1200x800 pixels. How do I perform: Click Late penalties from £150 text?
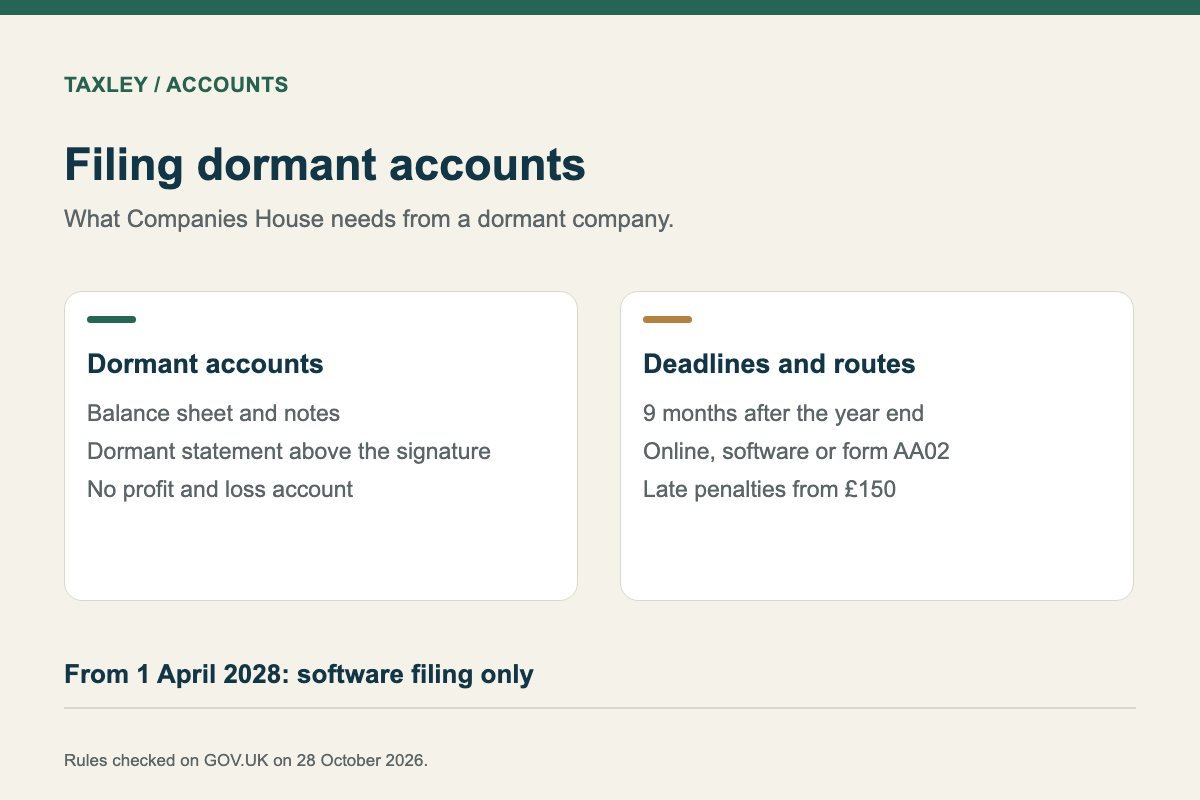(x=769, y=489)
